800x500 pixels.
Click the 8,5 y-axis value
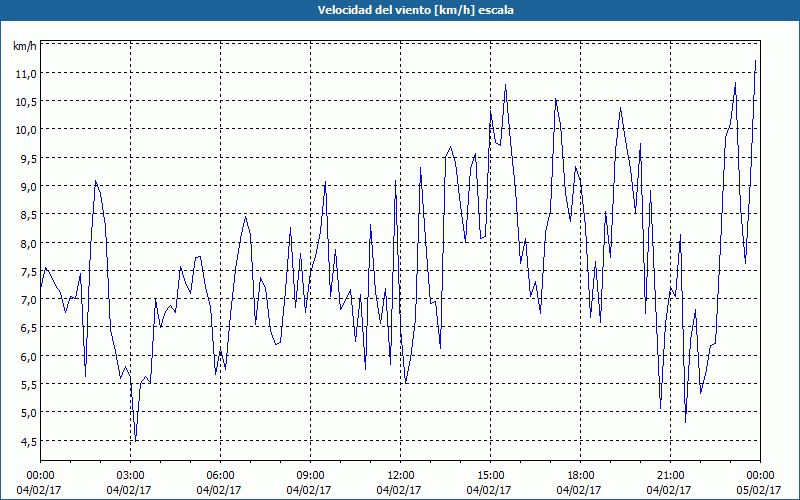[29, 215]
